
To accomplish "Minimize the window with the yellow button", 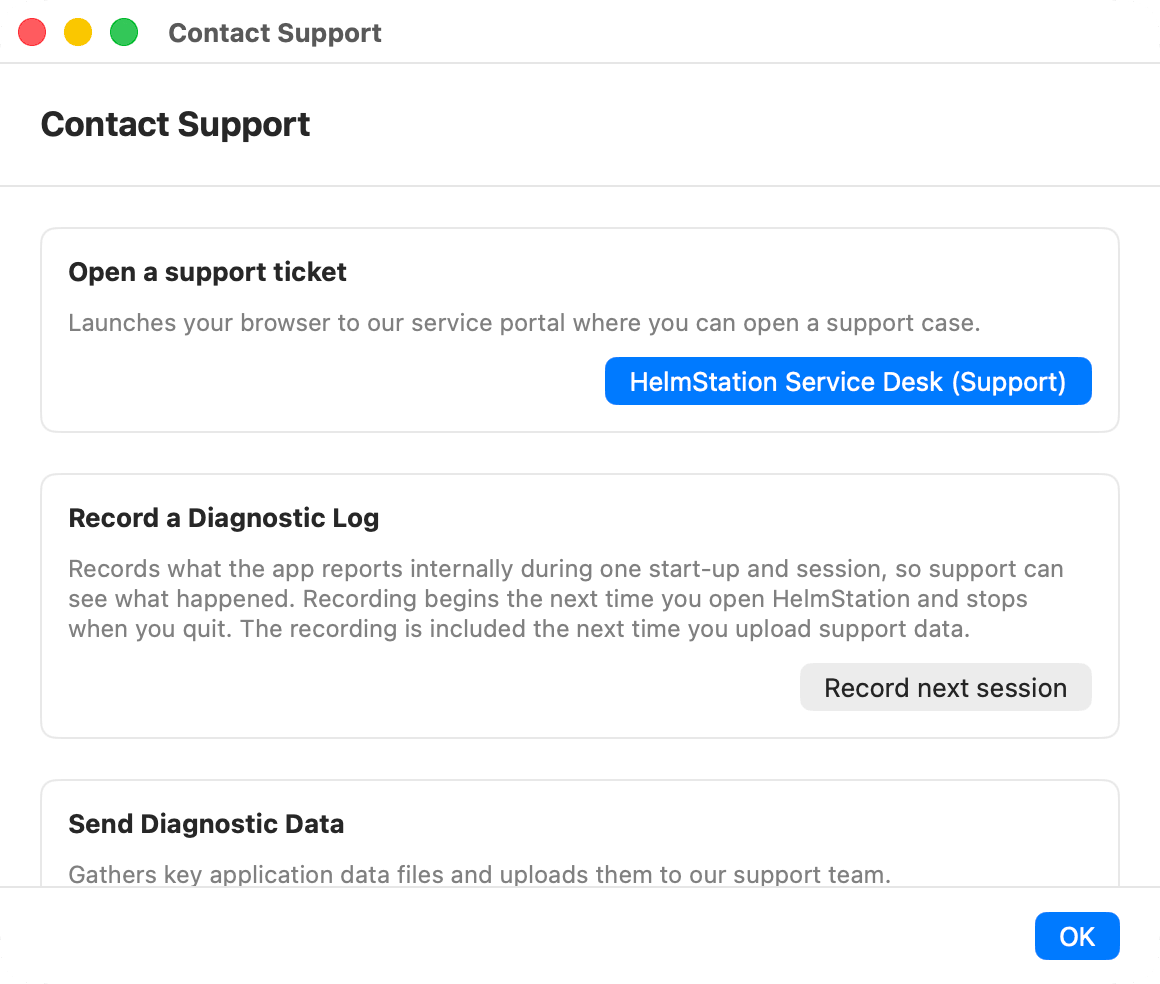I will pyautogui.click(x=78, y=33).
